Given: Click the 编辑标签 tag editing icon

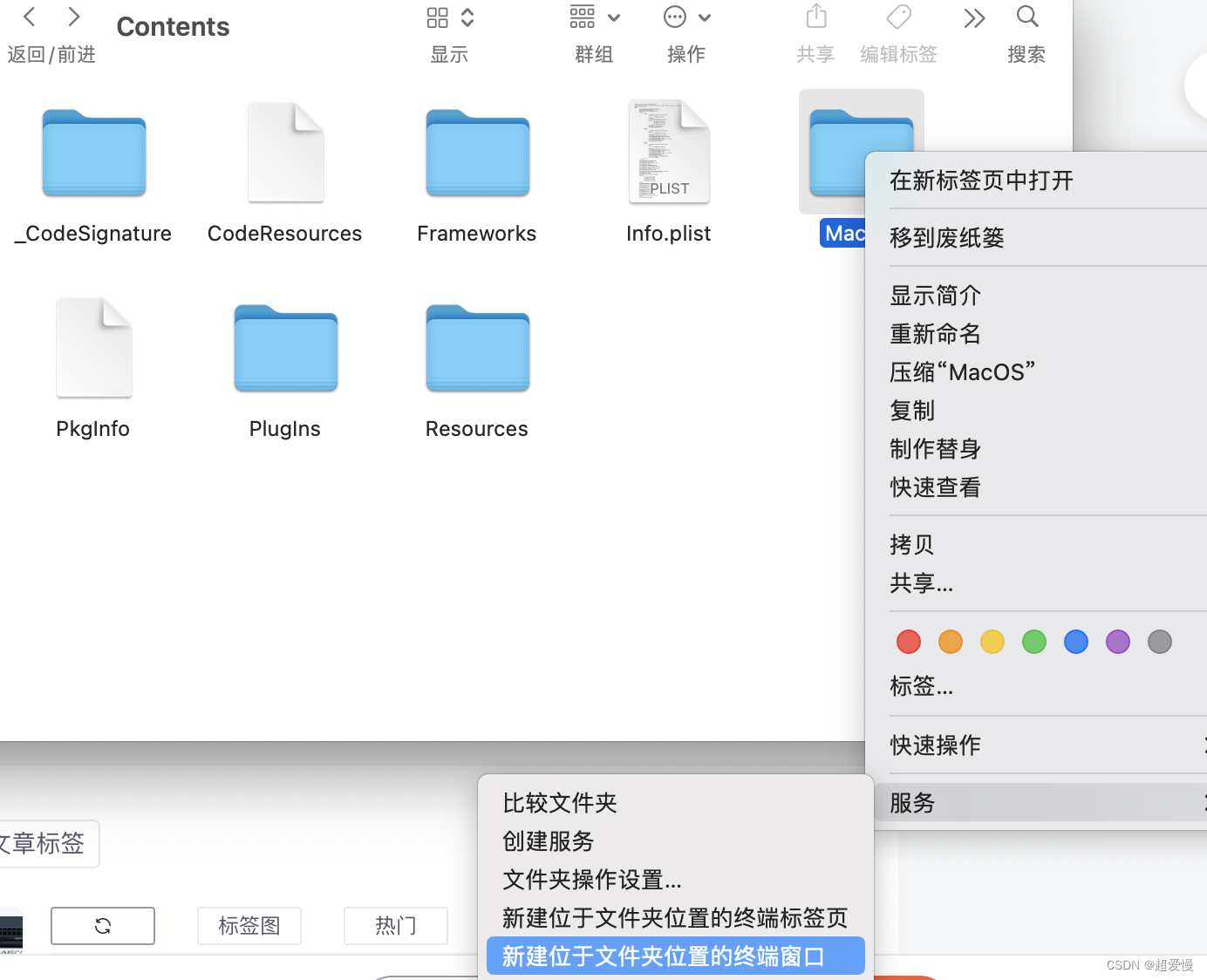Looking at the screenshot, I should click(x=898, y=16).
